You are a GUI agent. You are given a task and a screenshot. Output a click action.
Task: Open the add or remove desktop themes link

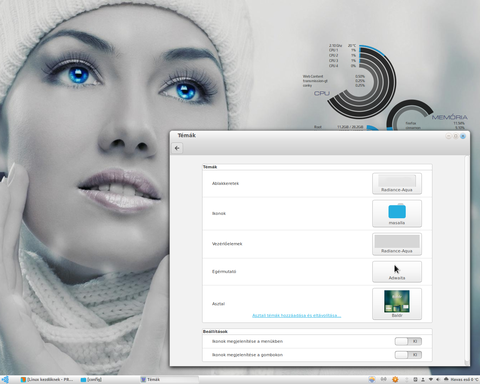pyautogui.click(x=296, y=315)
